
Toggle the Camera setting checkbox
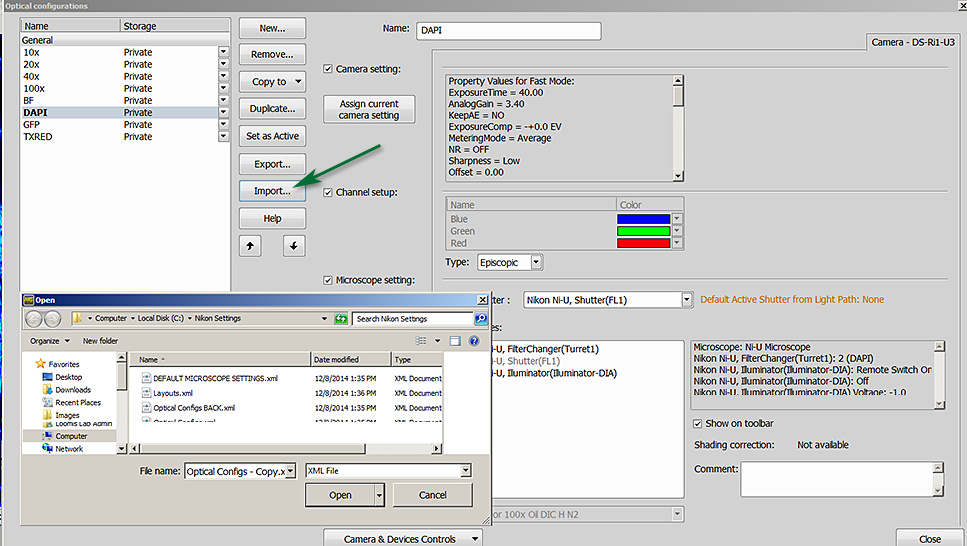[329, 69]
